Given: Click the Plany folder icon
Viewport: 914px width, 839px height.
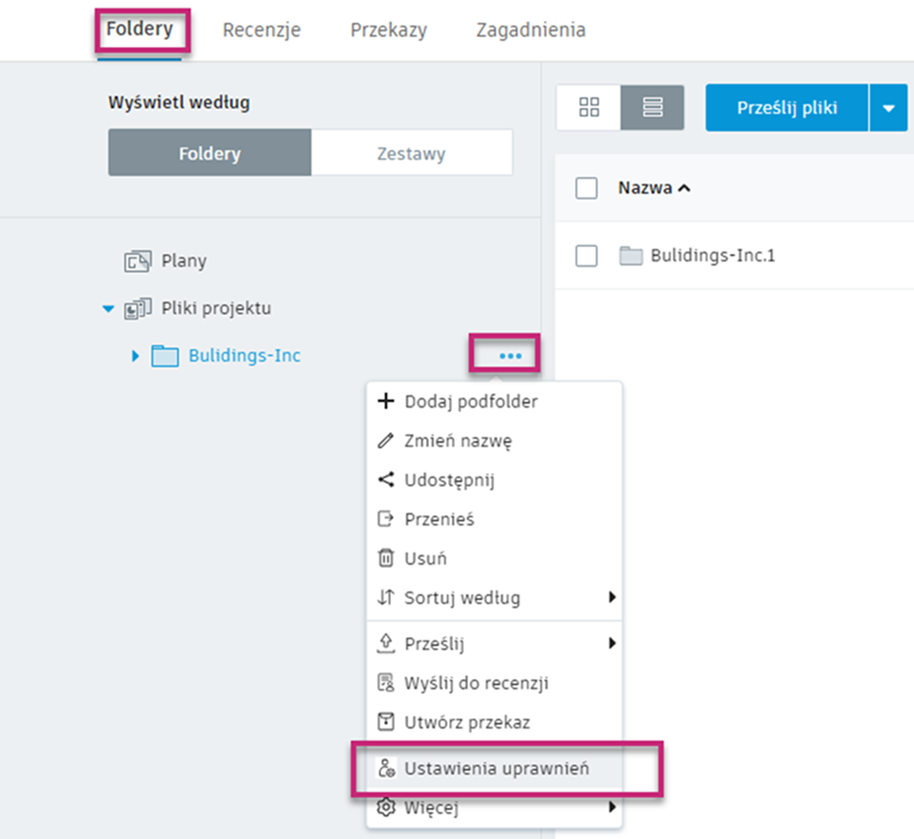Looking at the screenshot, I should tap(137, 262).
